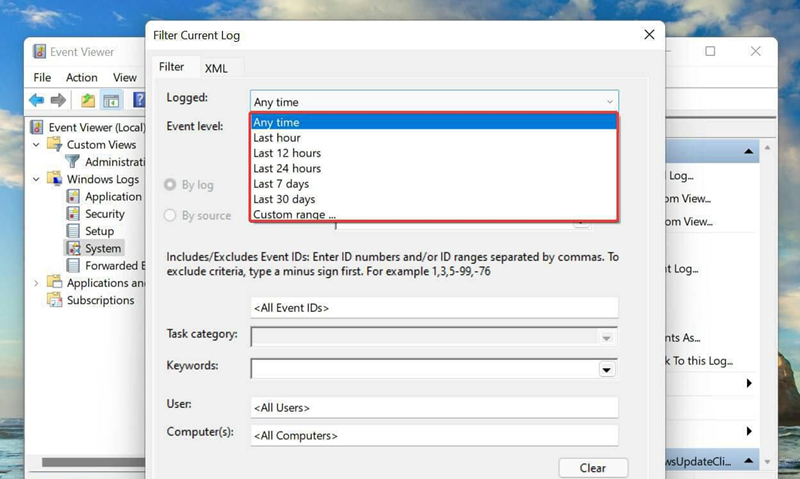Screen dimensions: 800x479
Task: Close the Filter Current Log dialog
Action: pos(649,35)
